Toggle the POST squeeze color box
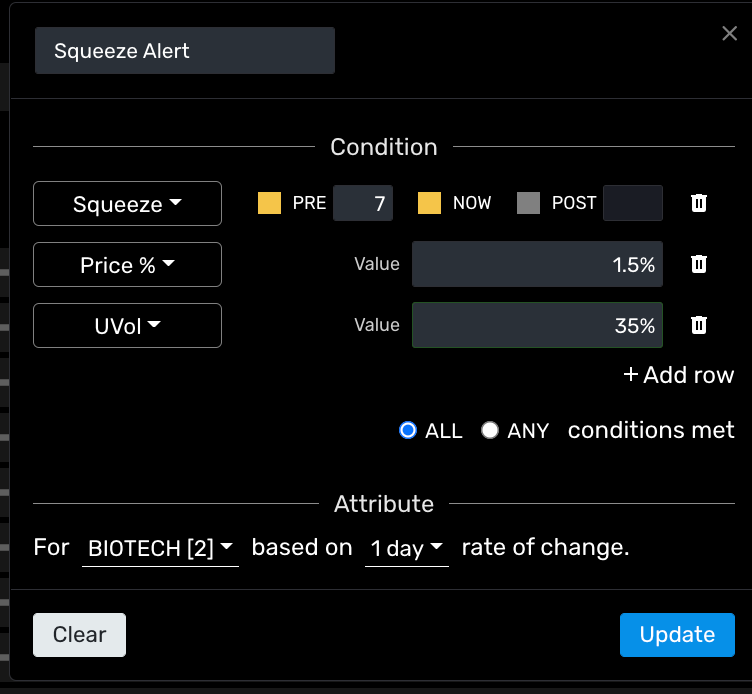Viewport: 752px width, 694px height. point(528,203)
